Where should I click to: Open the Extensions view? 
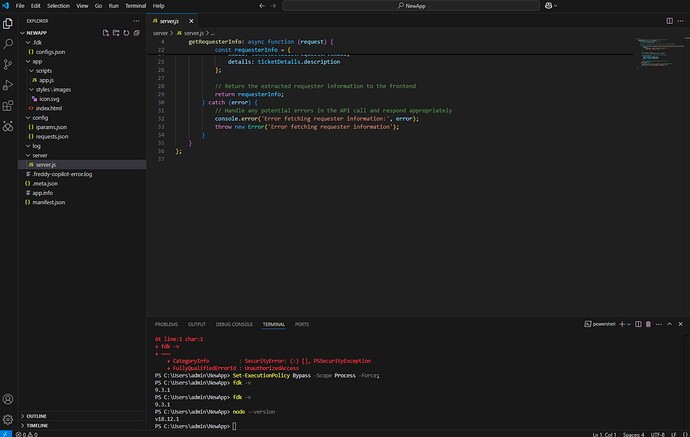[x=8, y=106]
